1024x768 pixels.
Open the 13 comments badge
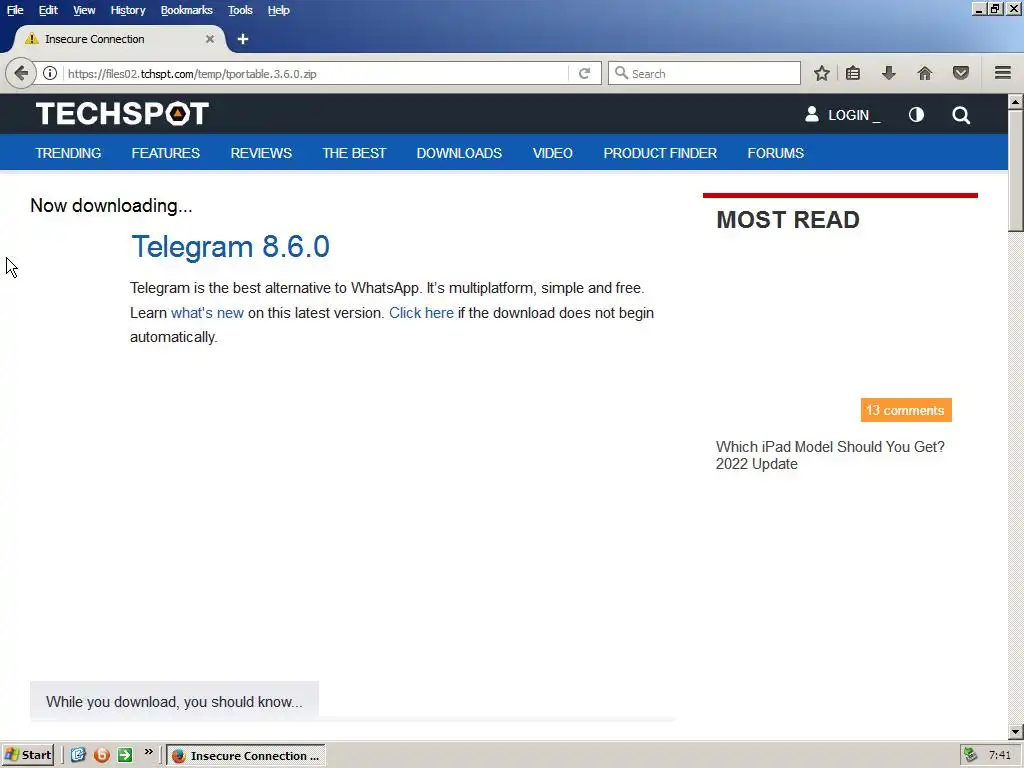pos(906,410)
